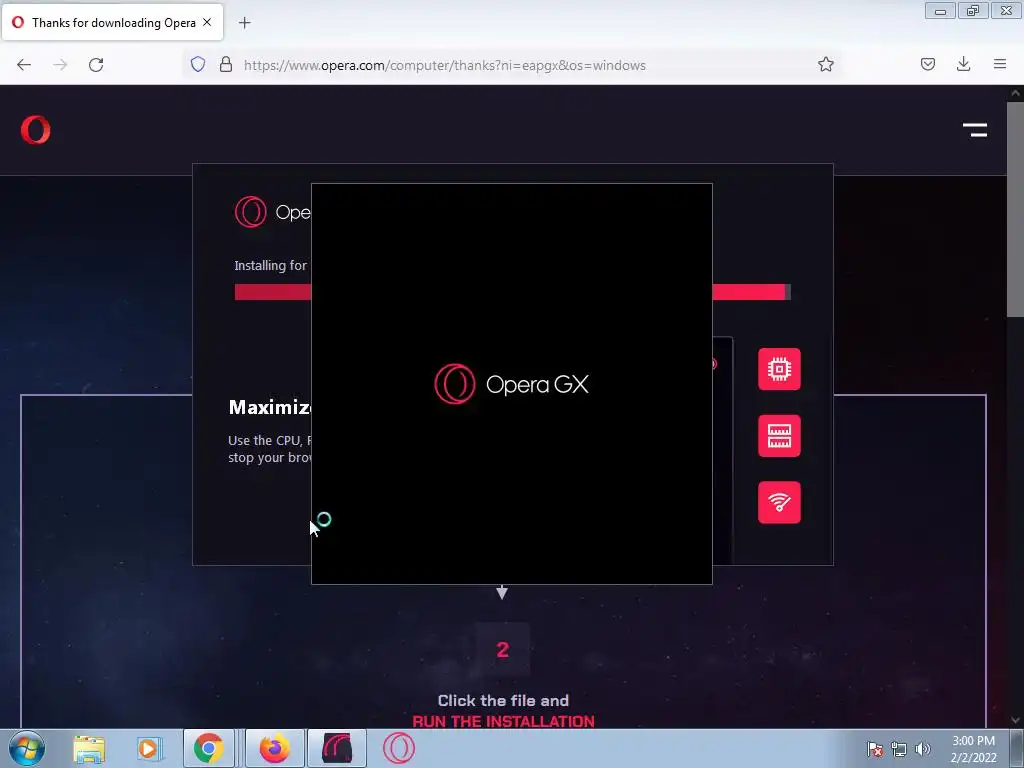Open the volume speaker tray icon
The image size is (1024, 768).
pos(922,749)
